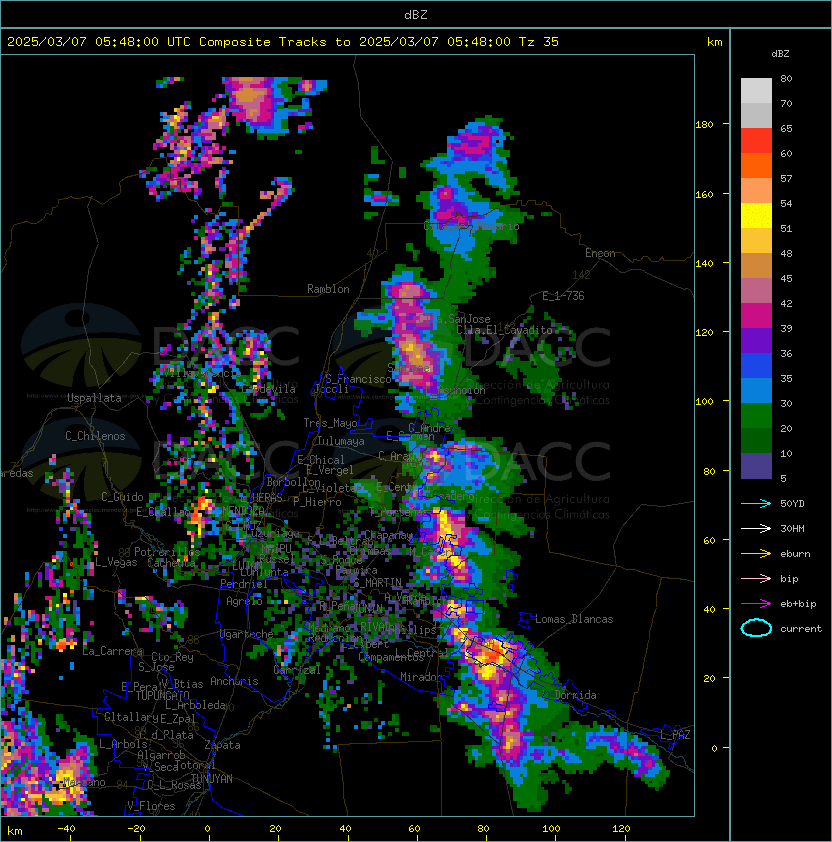Select the magenta 39-42 dBZ legend swatch

point(756,316)
